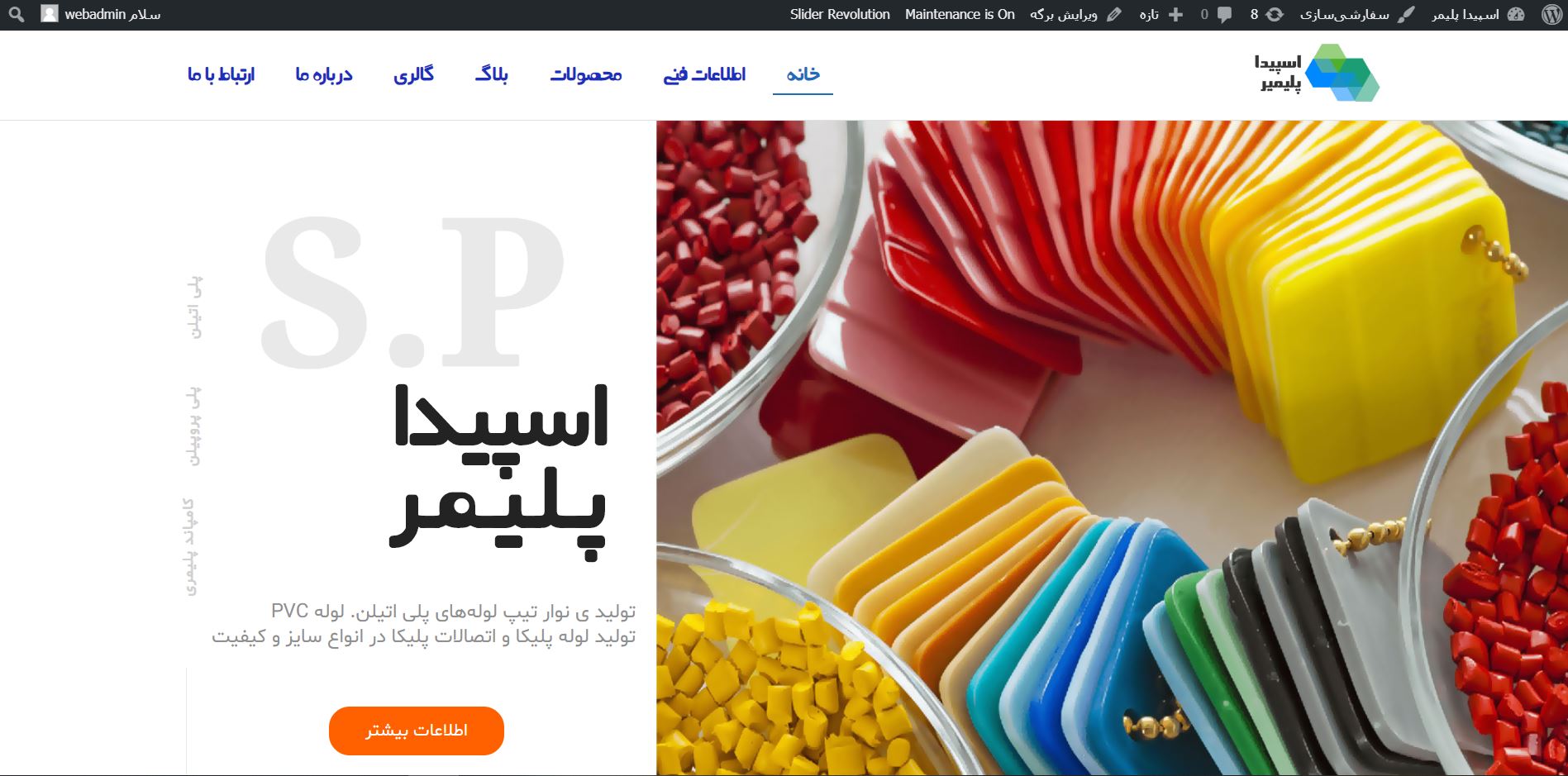The height and width of the screenshot is (776, 1568).
Task: Open the site dashboard icon for اسپیدا پلیمر
Action: [1516, 14]
